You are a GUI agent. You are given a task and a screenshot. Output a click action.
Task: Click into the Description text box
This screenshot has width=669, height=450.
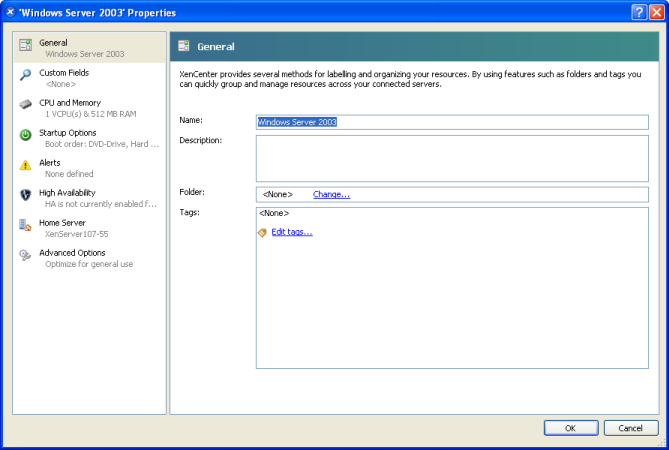(x=452, y=159)
